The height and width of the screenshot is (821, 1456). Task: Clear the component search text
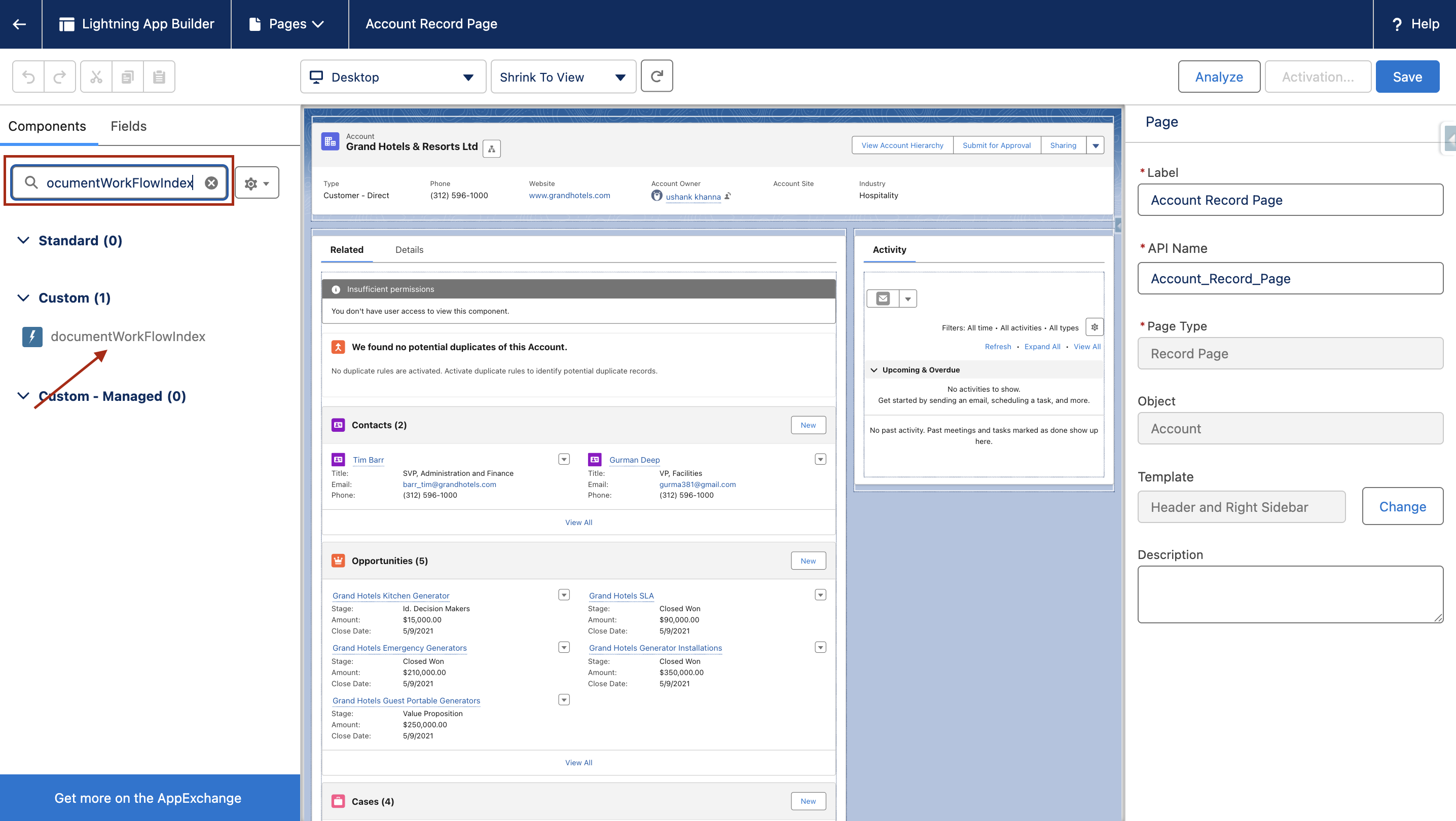click(211, 182)
